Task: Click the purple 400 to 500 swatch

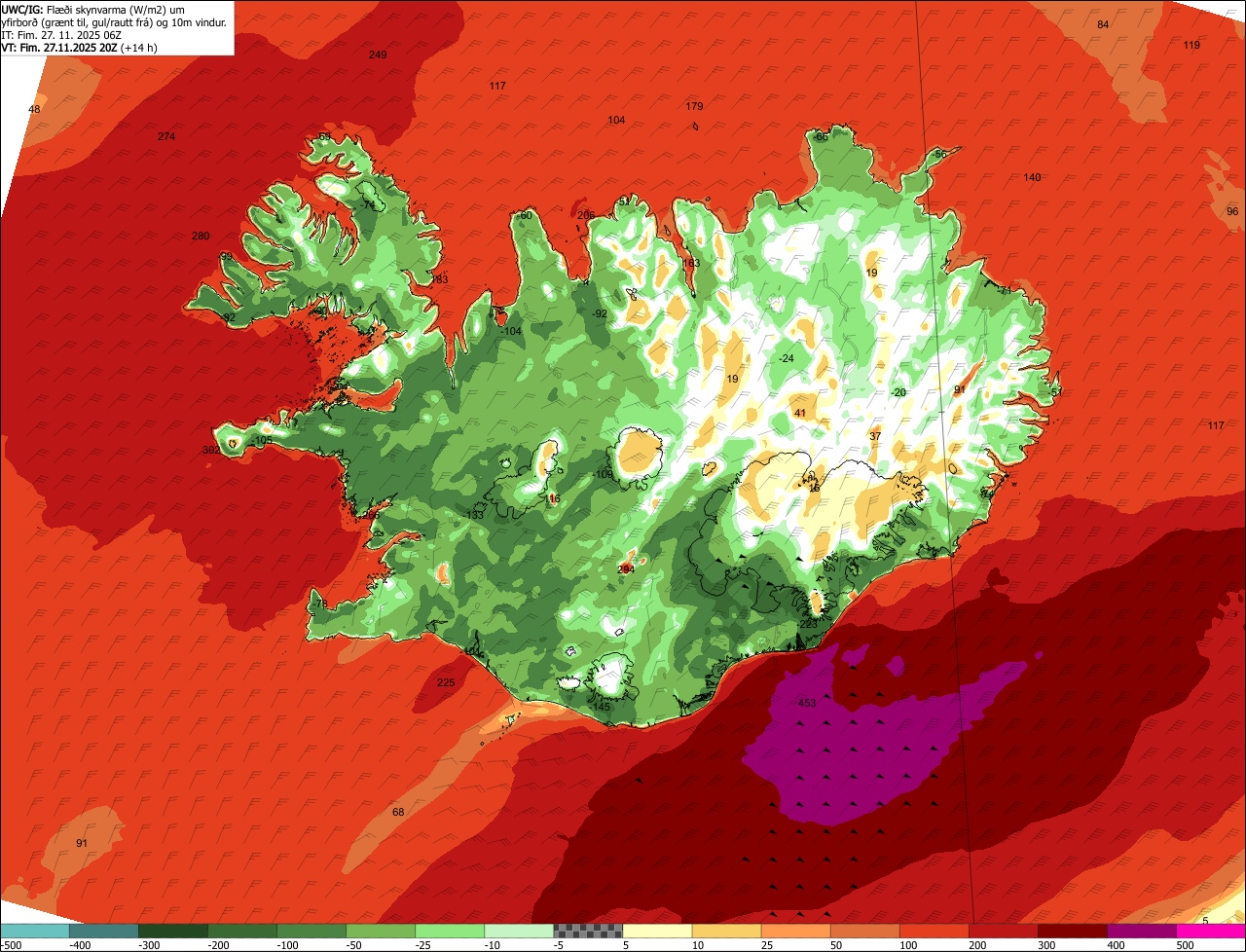Action: tap(1141, 931)
